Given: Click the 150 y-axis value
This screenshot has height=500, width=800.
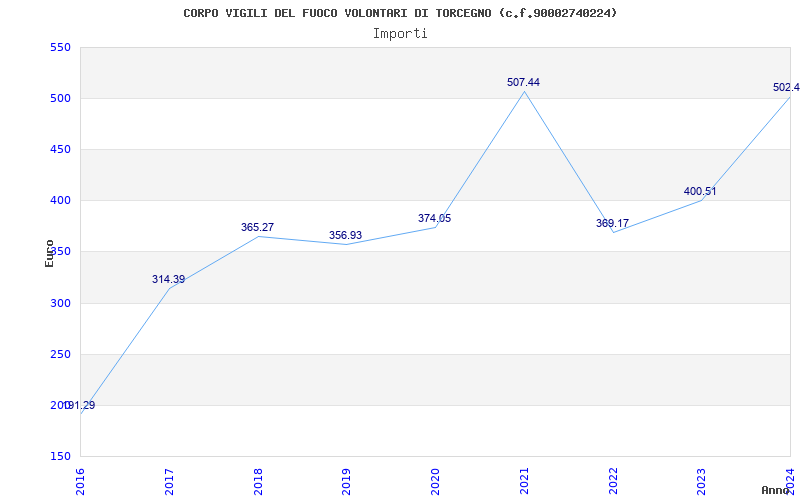Looking at the screenshot, I should tap(60, 456).
